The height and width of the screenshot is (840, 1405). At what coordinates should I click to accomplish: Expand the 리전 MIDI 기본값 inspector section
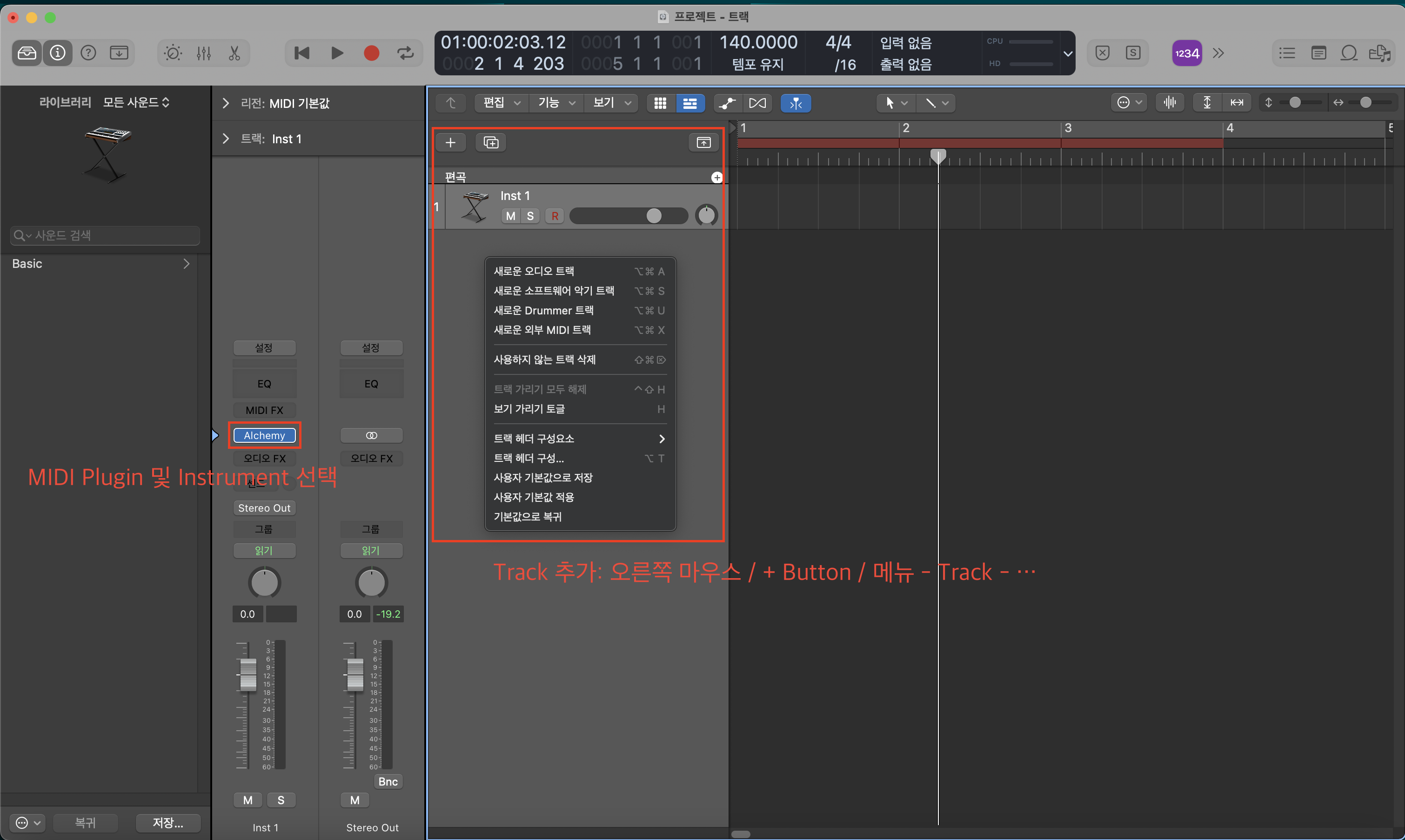[226, 103]
